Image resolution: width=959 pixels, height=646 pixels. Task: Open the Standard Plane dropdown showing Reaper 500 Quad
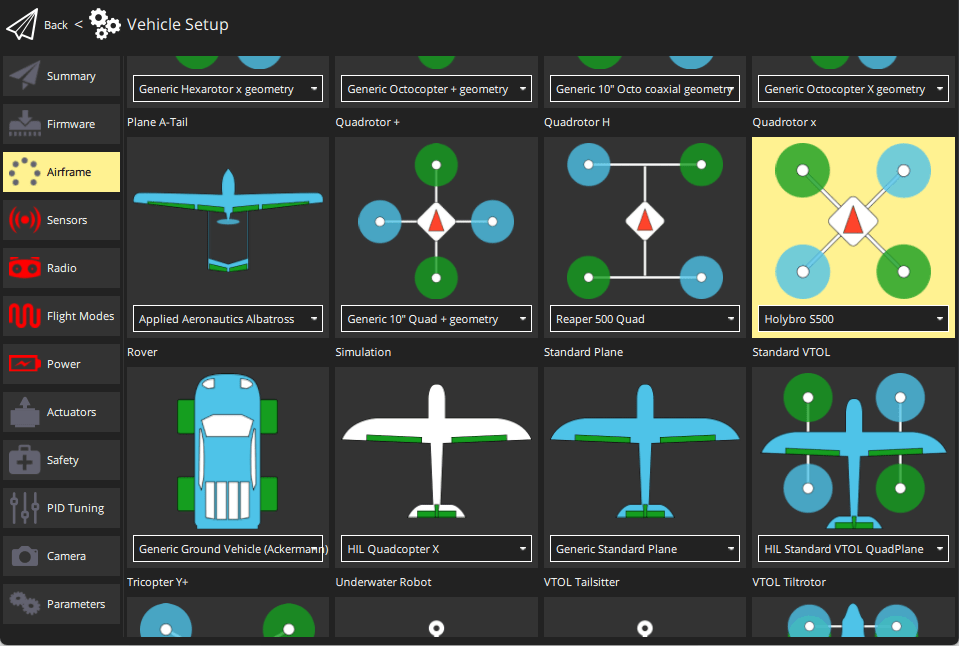pyautogui.click(x=644, y=318)
